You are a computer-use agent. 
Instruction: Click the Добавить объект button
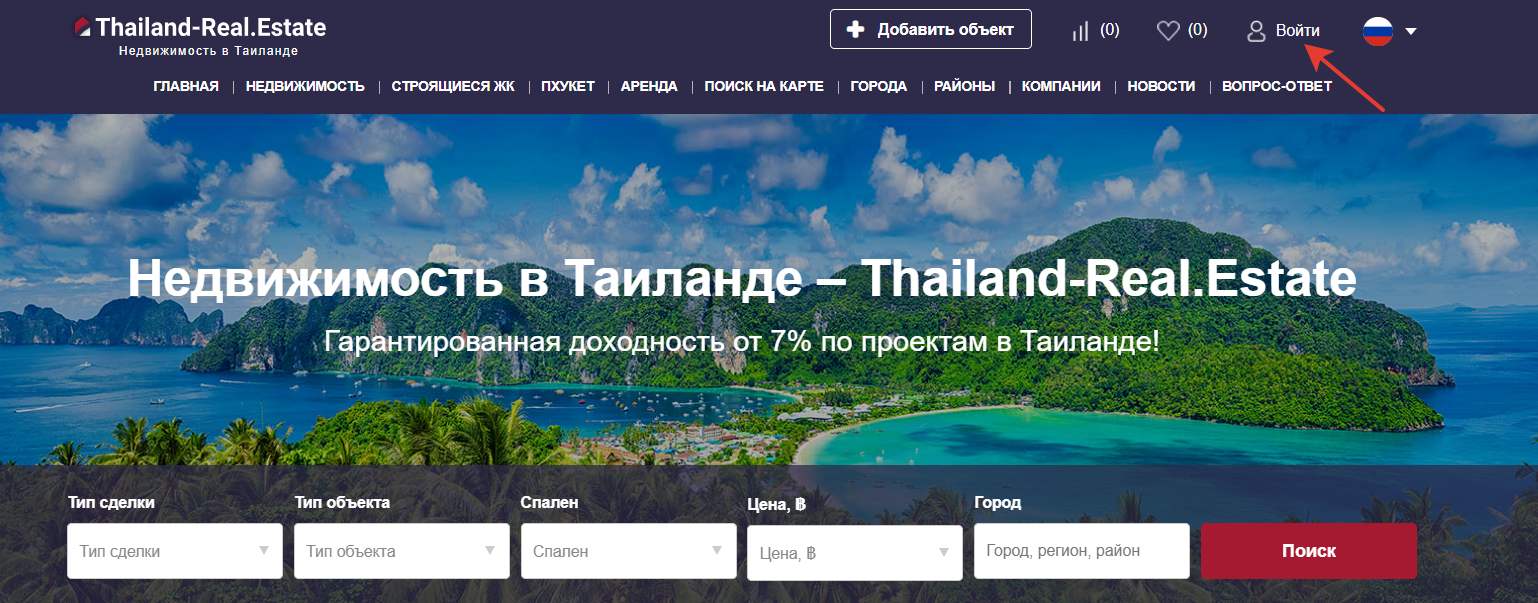click(x=931, y=29)
